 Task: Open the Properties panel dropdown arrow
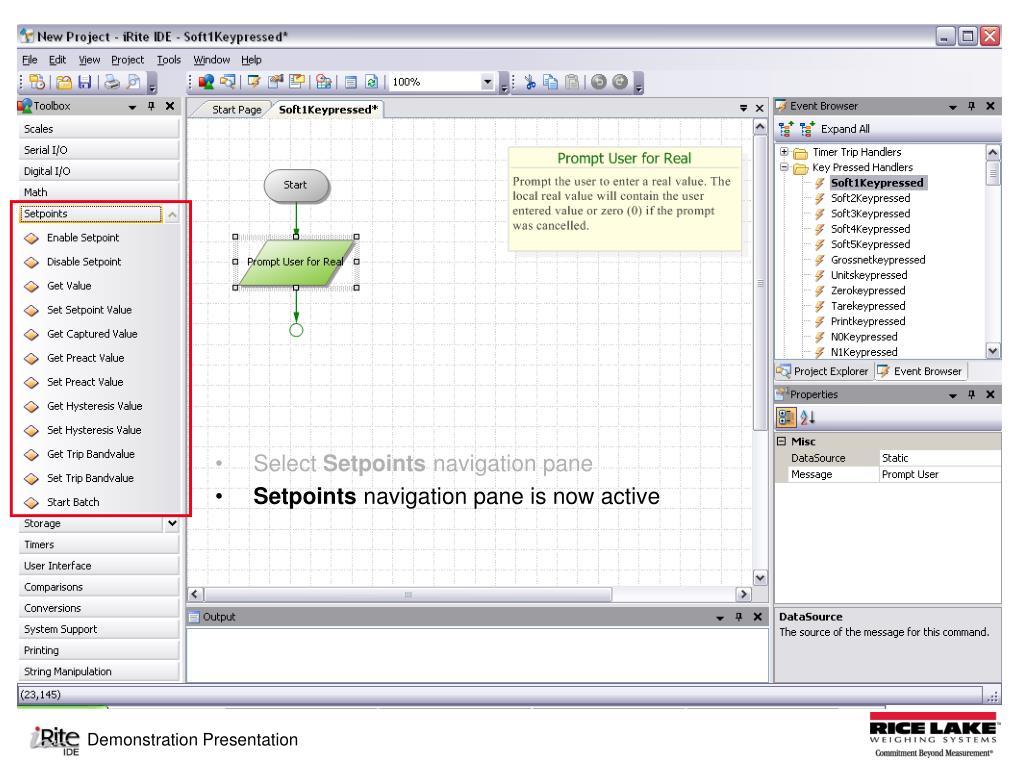coord(953,395)
